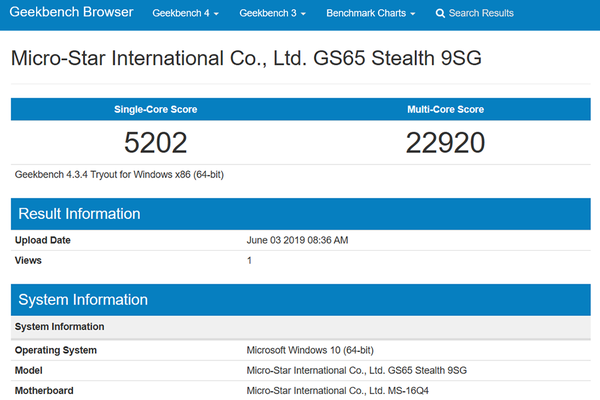Viewport: 600px width, 400px height.
Task: Click the Model label
Action: pos(28,371)
